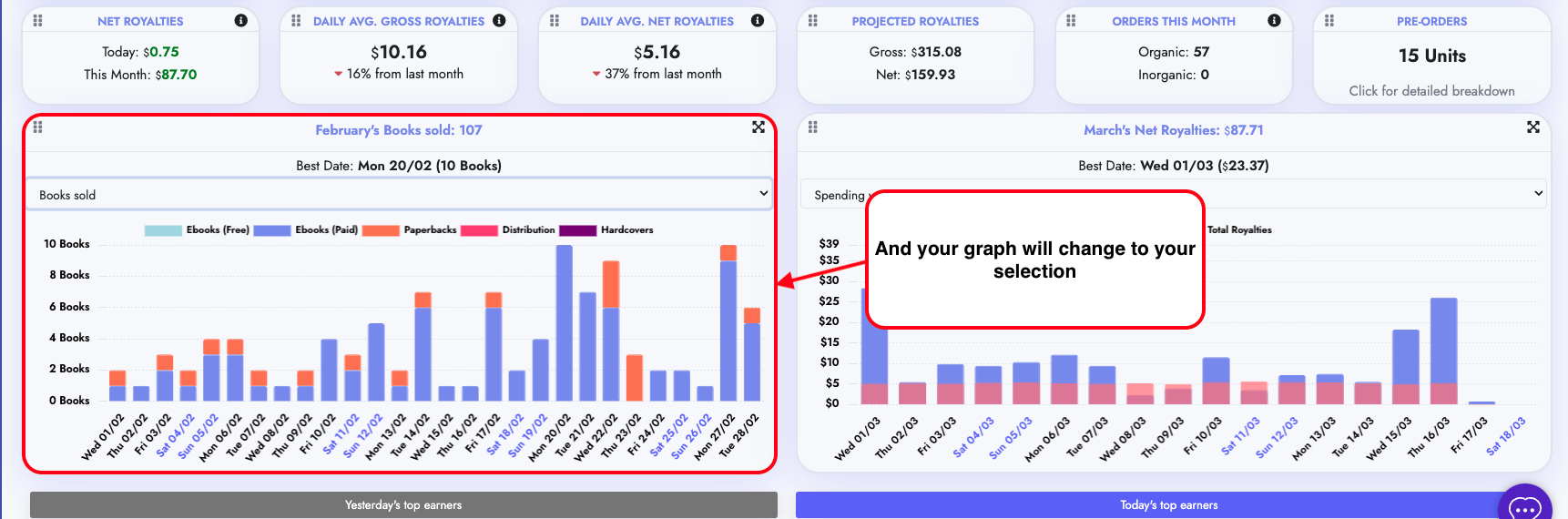Click Daily Avg. Gross Royalties $10.16 value
The width and height of the screenshot is (1568, 519).
pos(399,52)
